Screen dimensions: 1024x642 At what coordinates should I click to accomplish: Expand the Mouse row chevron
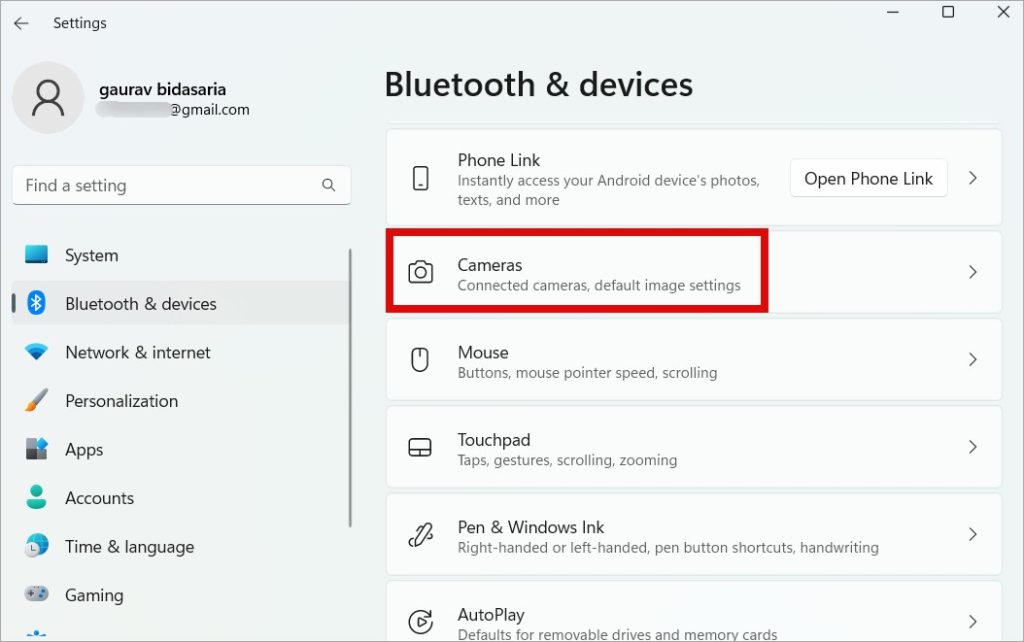click(x=972, y=359)
